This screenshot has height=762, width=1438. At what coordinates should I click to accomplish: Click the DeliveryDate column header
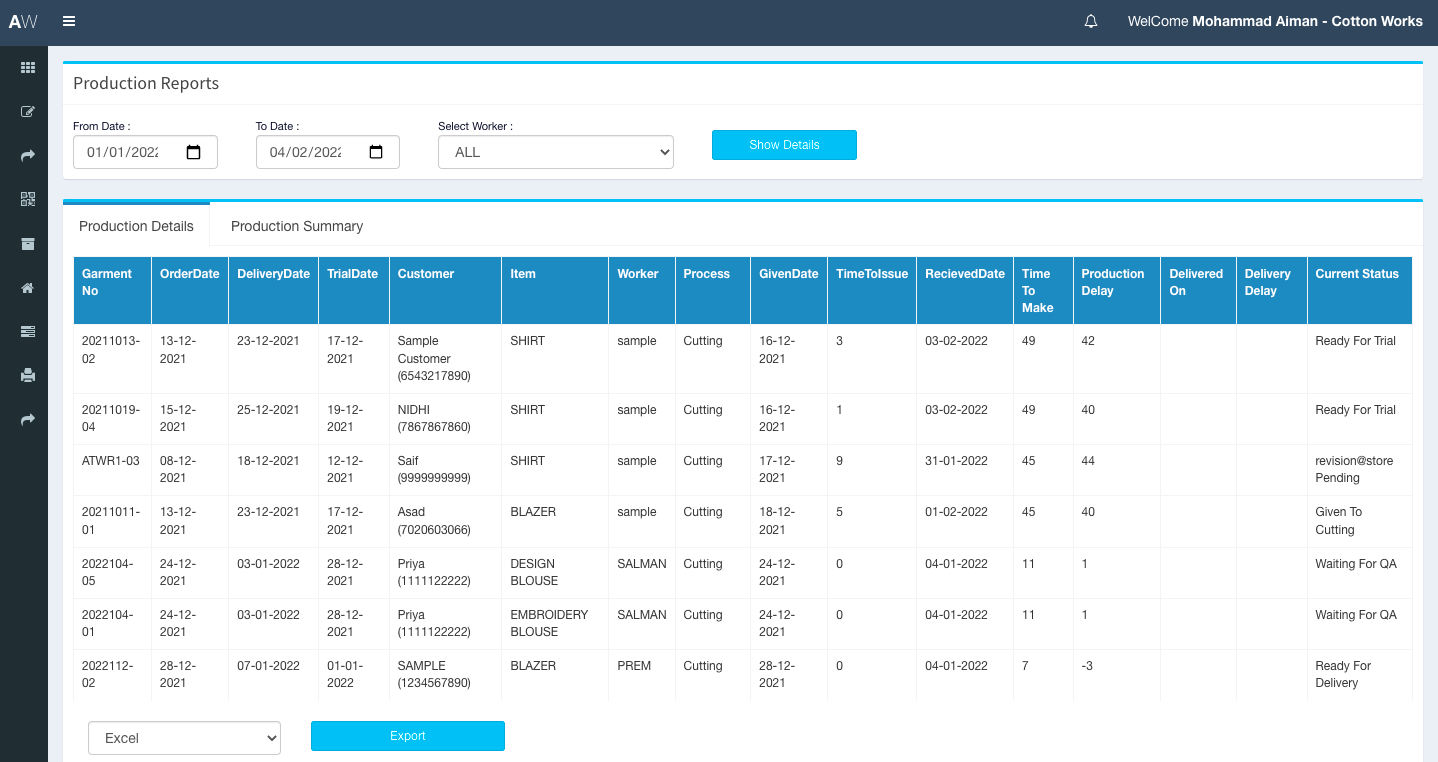click(274, 290)
